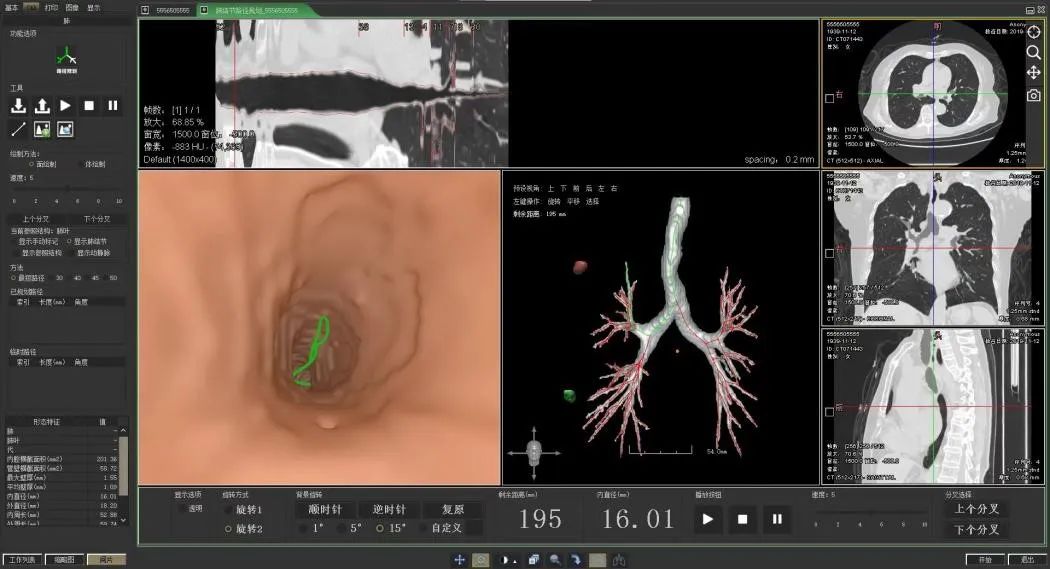Toggle the checkbox at left of axial CT view

[829, 98]
